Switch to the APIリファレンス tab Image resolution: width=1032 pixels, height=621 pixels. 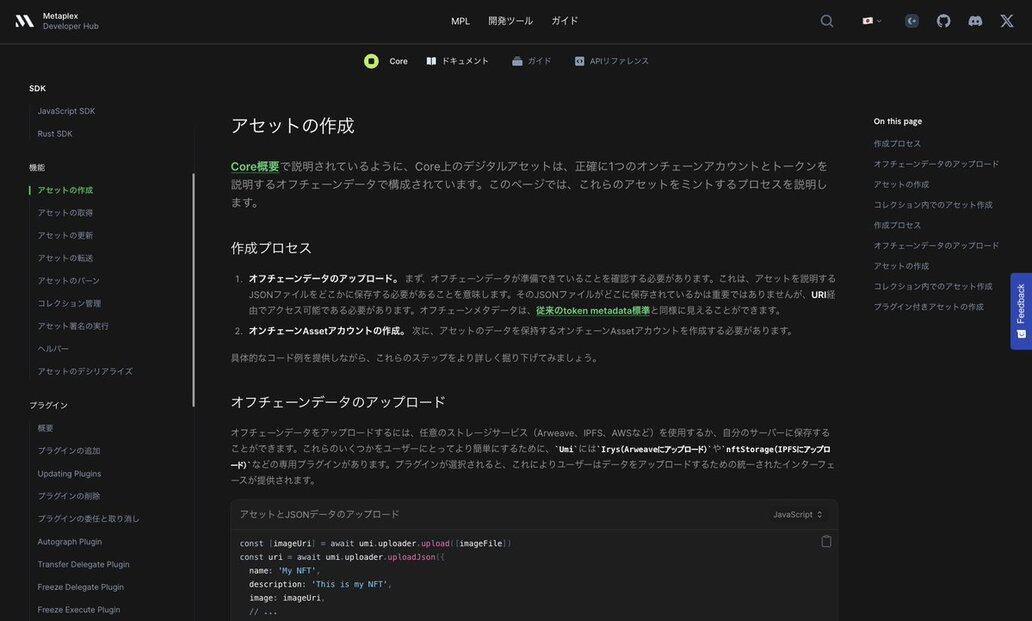(x=611, y=61)
